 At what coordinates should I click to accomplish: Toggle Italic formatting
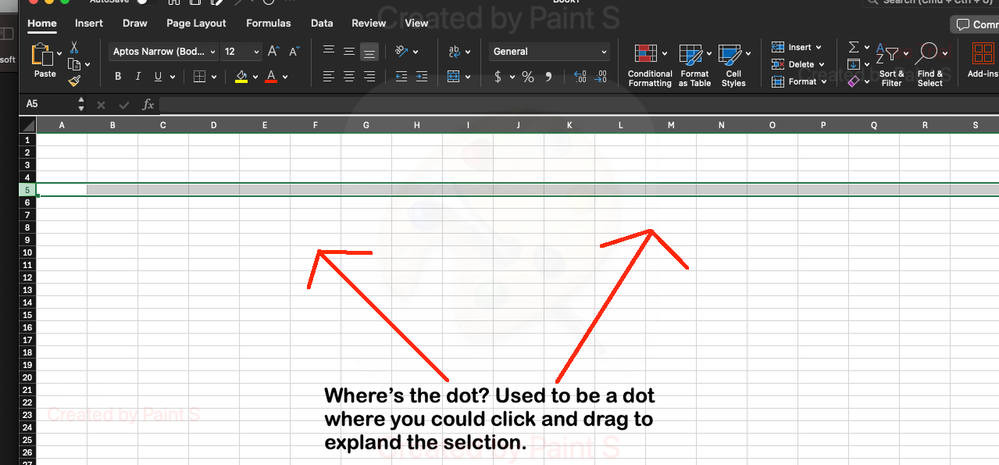click(x=138, y=76)
